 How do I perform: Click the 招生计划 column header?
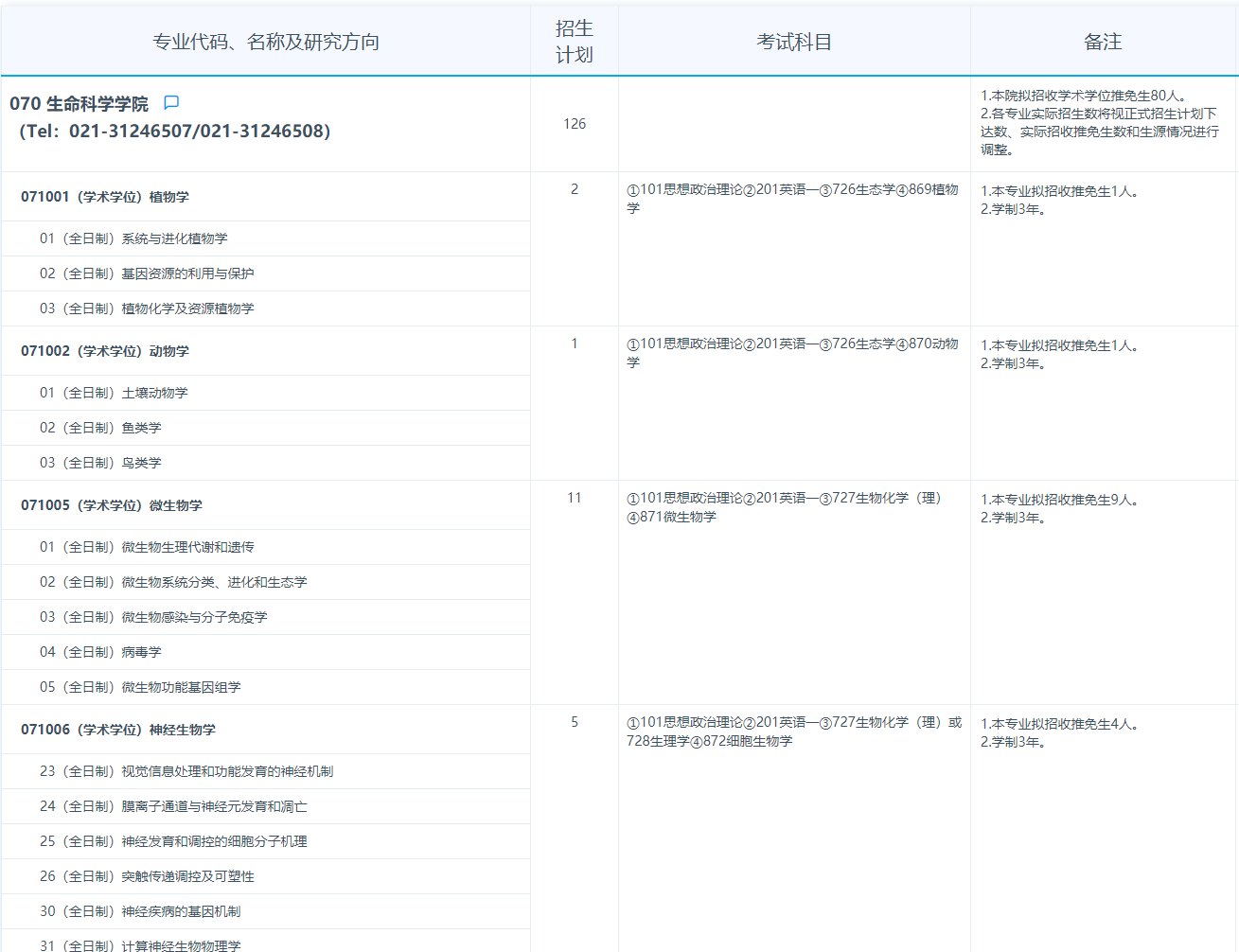574,42
